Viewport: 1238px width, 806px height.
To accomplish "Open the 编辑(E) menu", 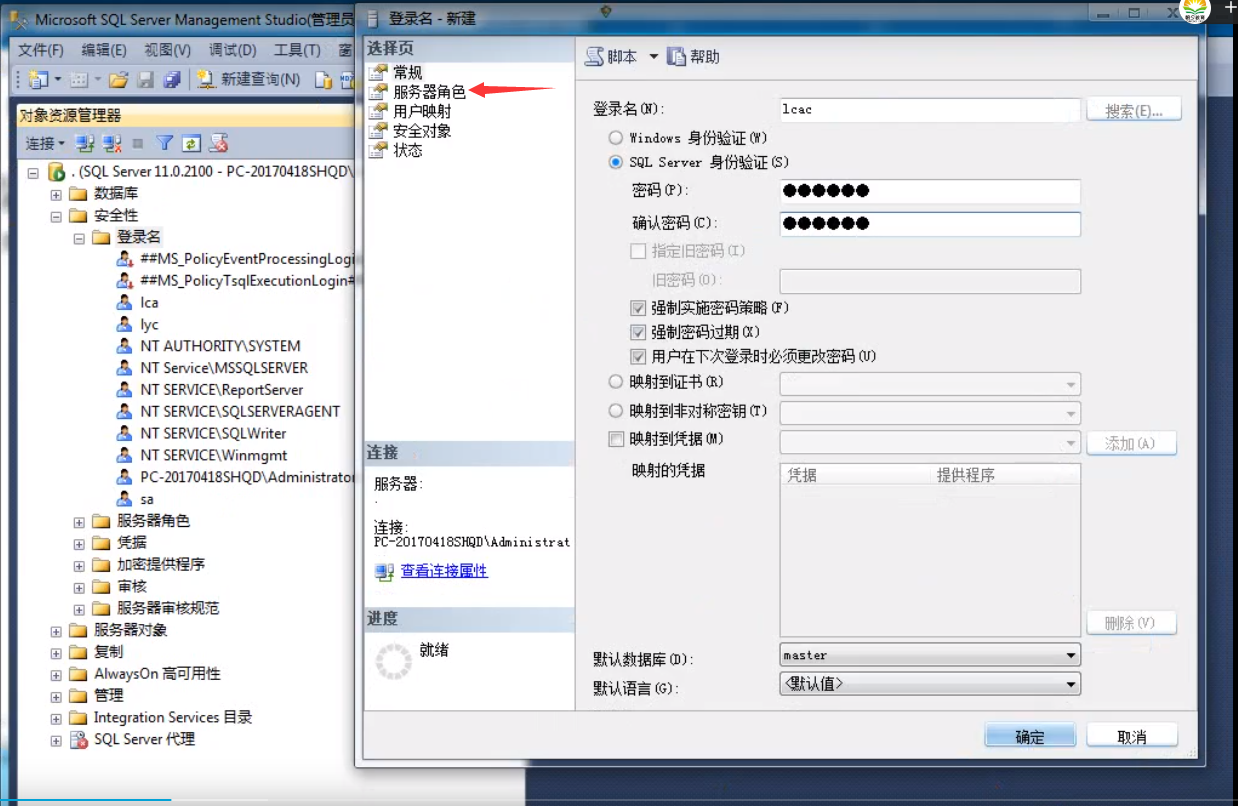I will 104,50.
